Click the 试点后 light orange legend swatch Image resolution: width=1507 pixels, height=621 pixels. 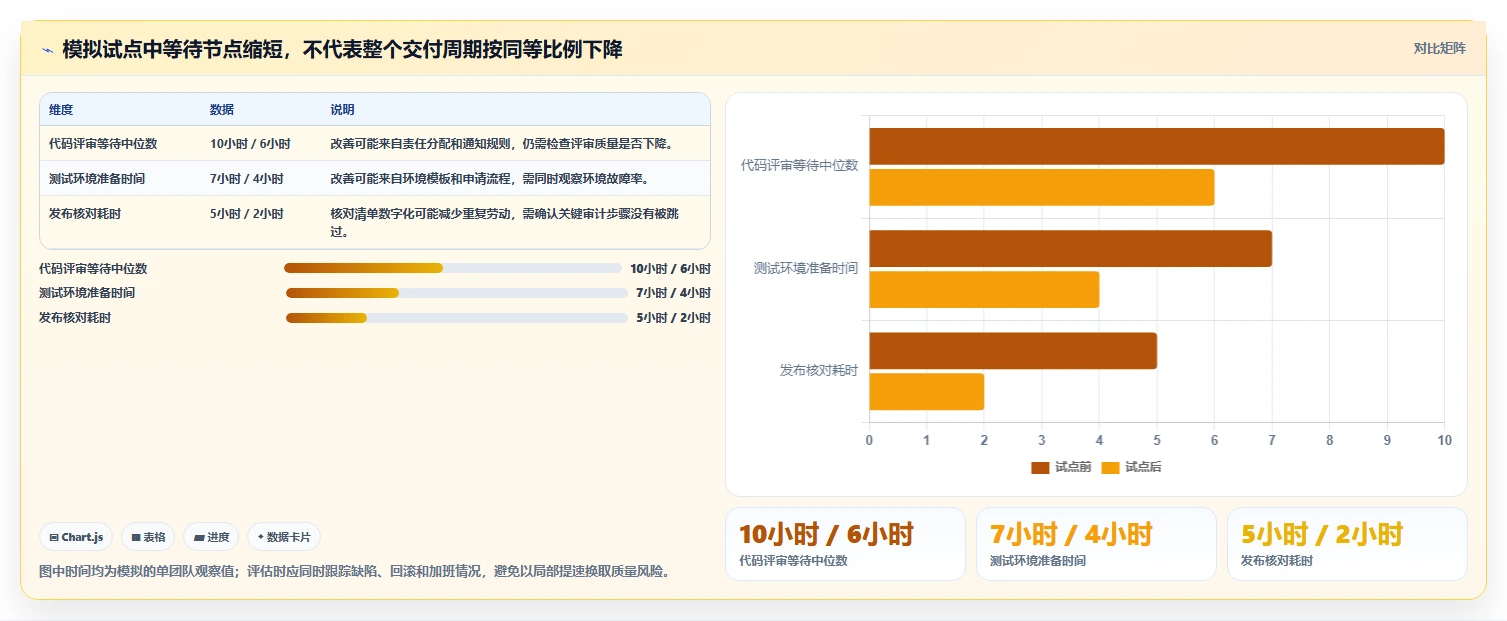[1110, 467]
